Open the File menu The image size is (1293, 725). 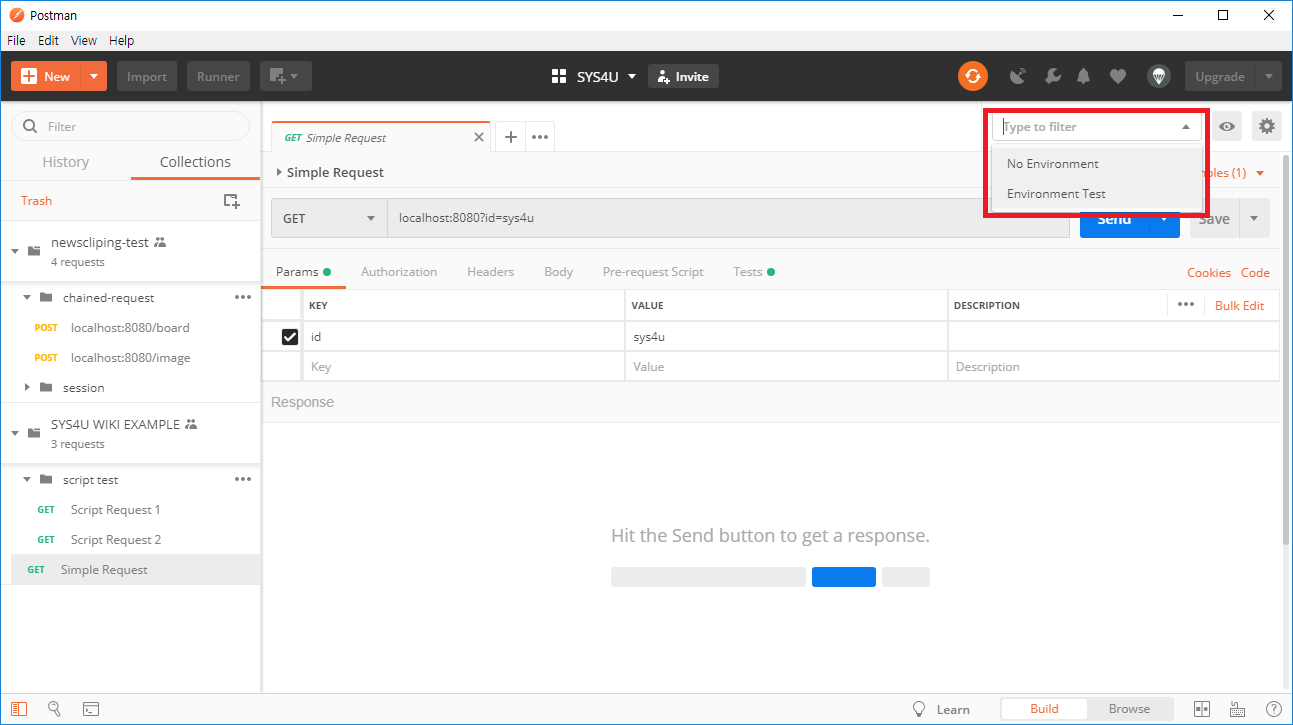click(16, 41)
